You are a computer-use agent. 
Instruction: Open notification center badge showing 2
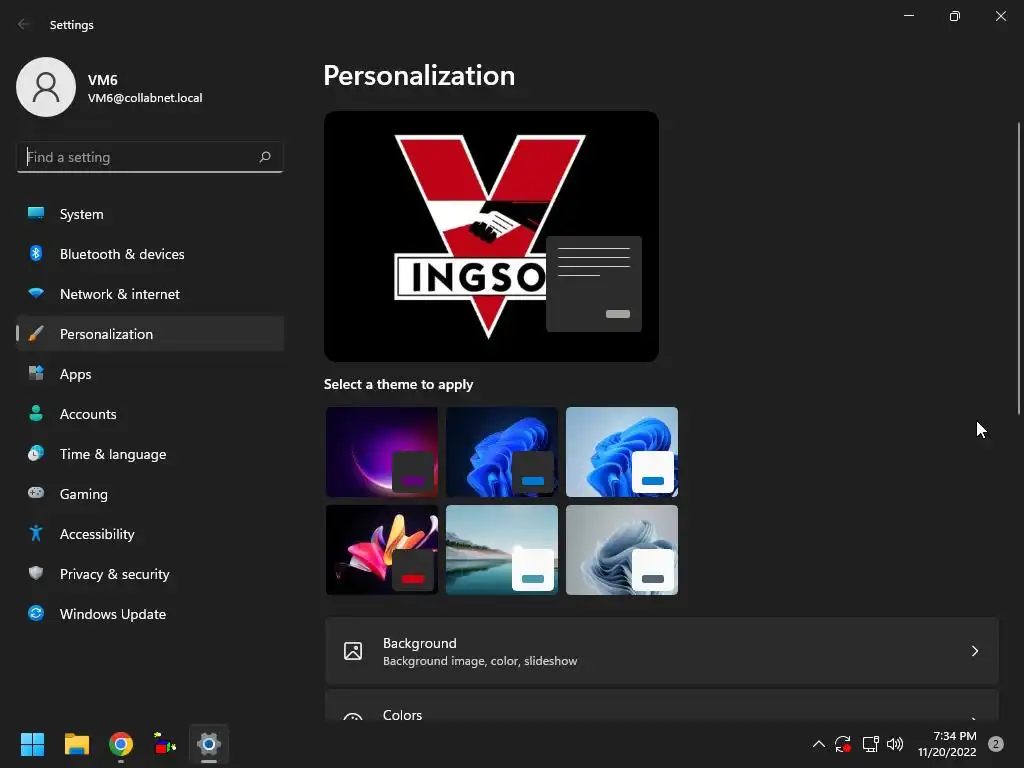pos(995,744)
